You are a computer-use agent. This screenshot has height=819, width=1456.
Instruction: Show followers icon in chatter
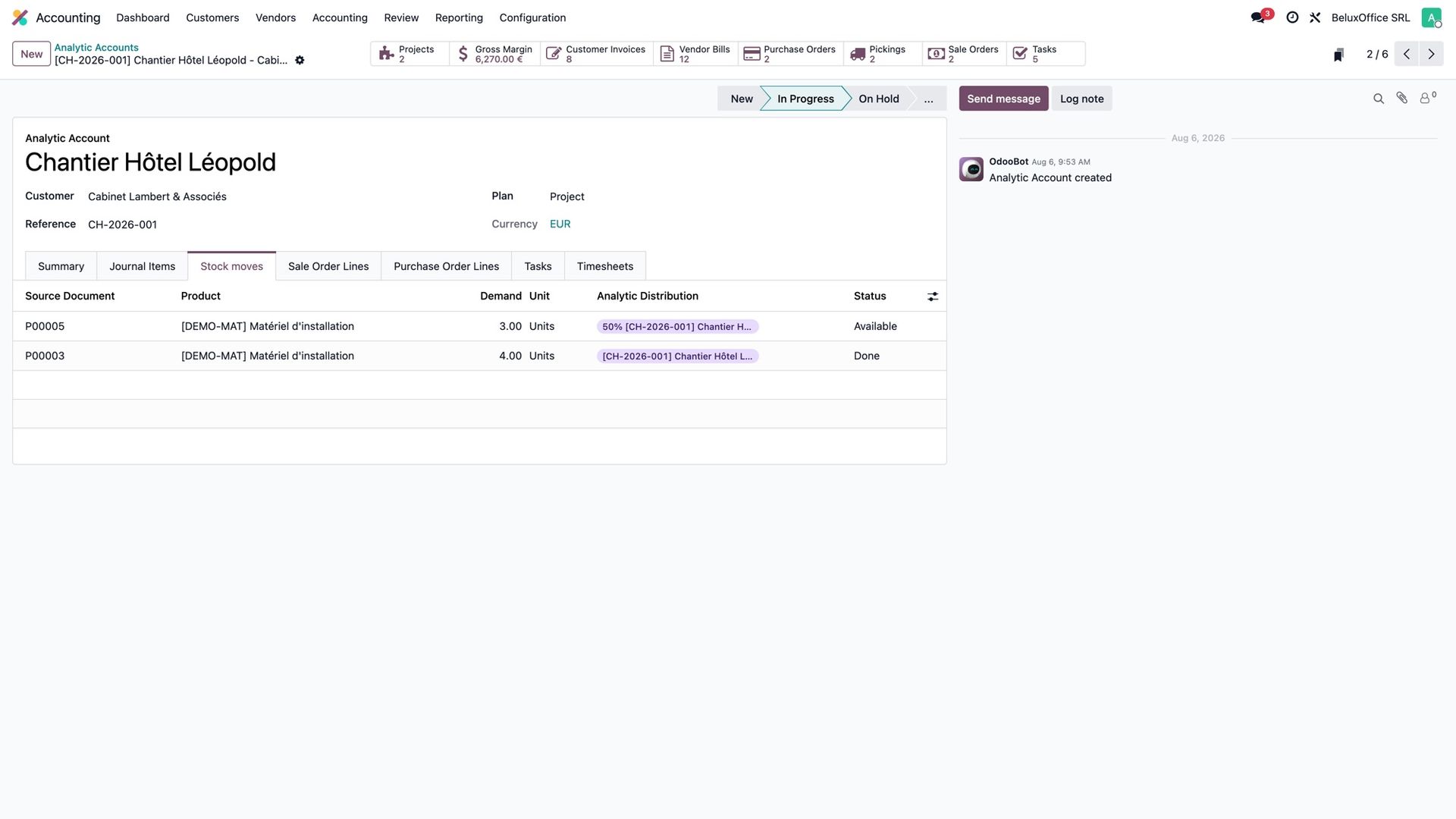(1427, 98)
